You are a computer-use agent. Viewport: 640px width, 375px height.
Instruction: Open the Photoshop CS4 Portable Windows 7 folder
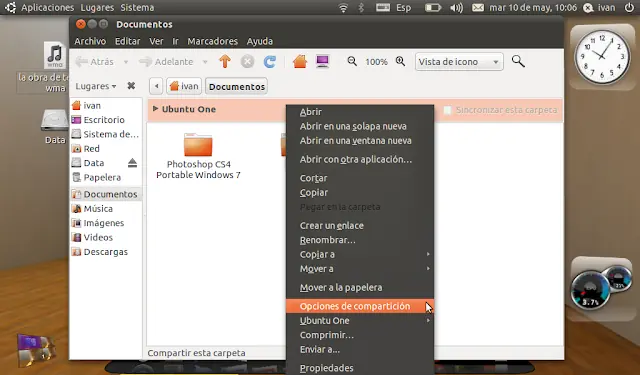[x=198, y=156]
